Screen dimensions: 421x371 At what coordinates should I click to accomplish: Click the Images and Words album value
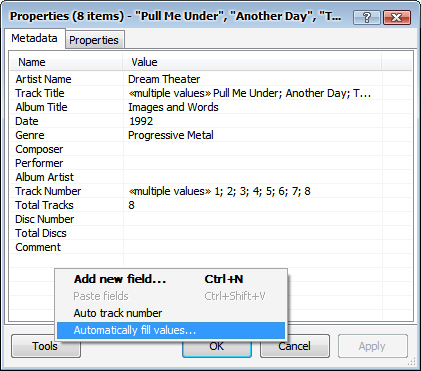tap(173, 107)
